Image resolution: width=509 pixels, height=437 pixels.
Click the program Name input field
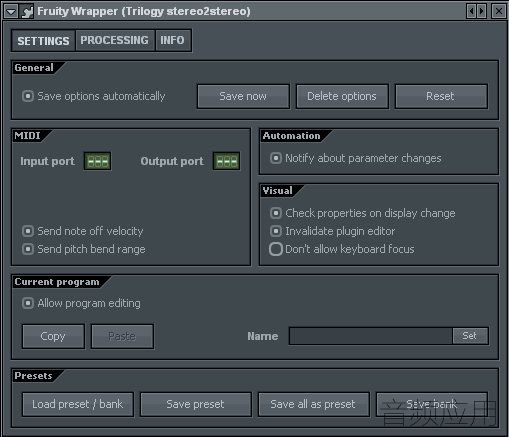371,336
